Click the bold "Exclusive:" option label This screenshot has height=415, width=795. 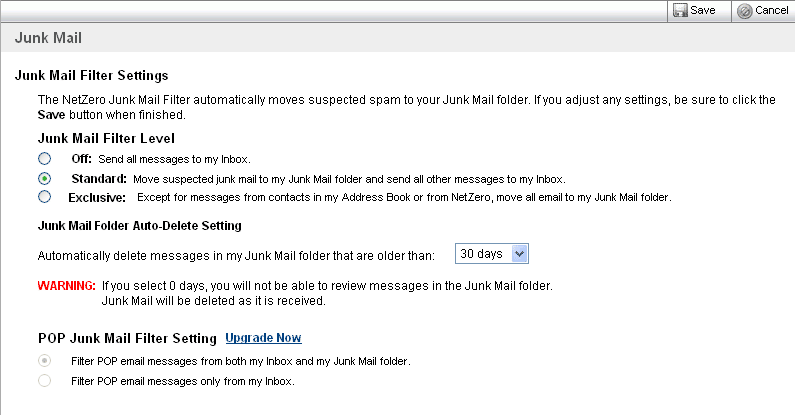(97, 198)
